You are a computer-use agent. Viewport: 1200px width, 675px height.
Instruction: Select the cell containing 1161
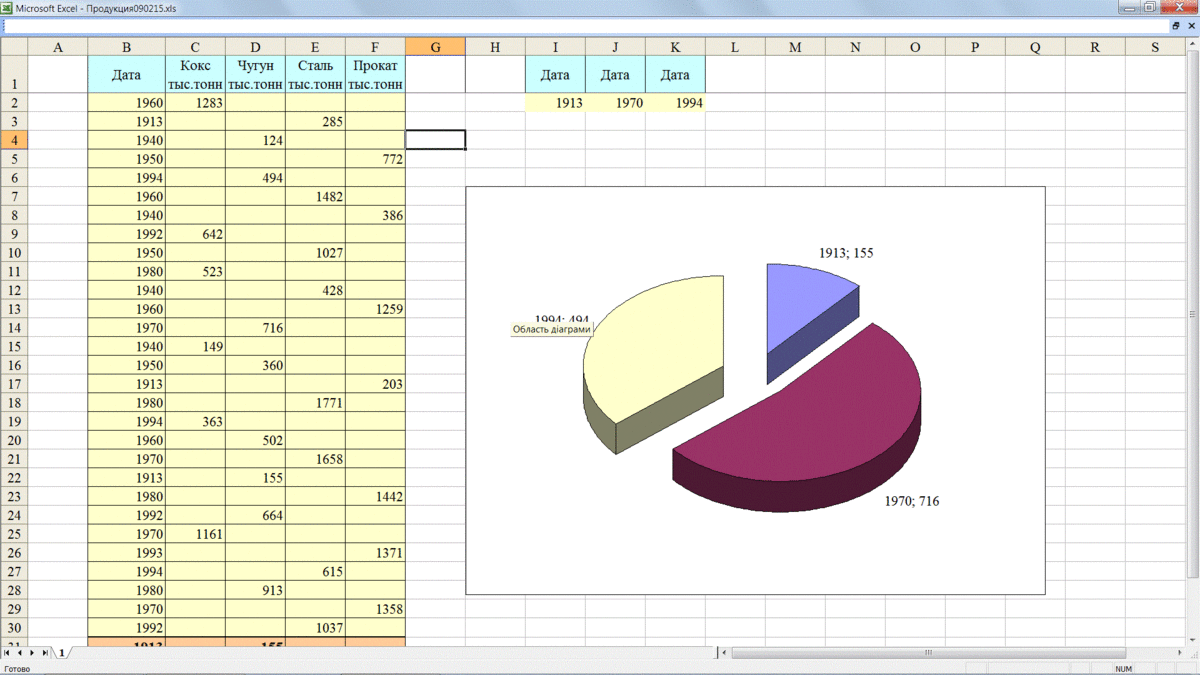point(195,534)
